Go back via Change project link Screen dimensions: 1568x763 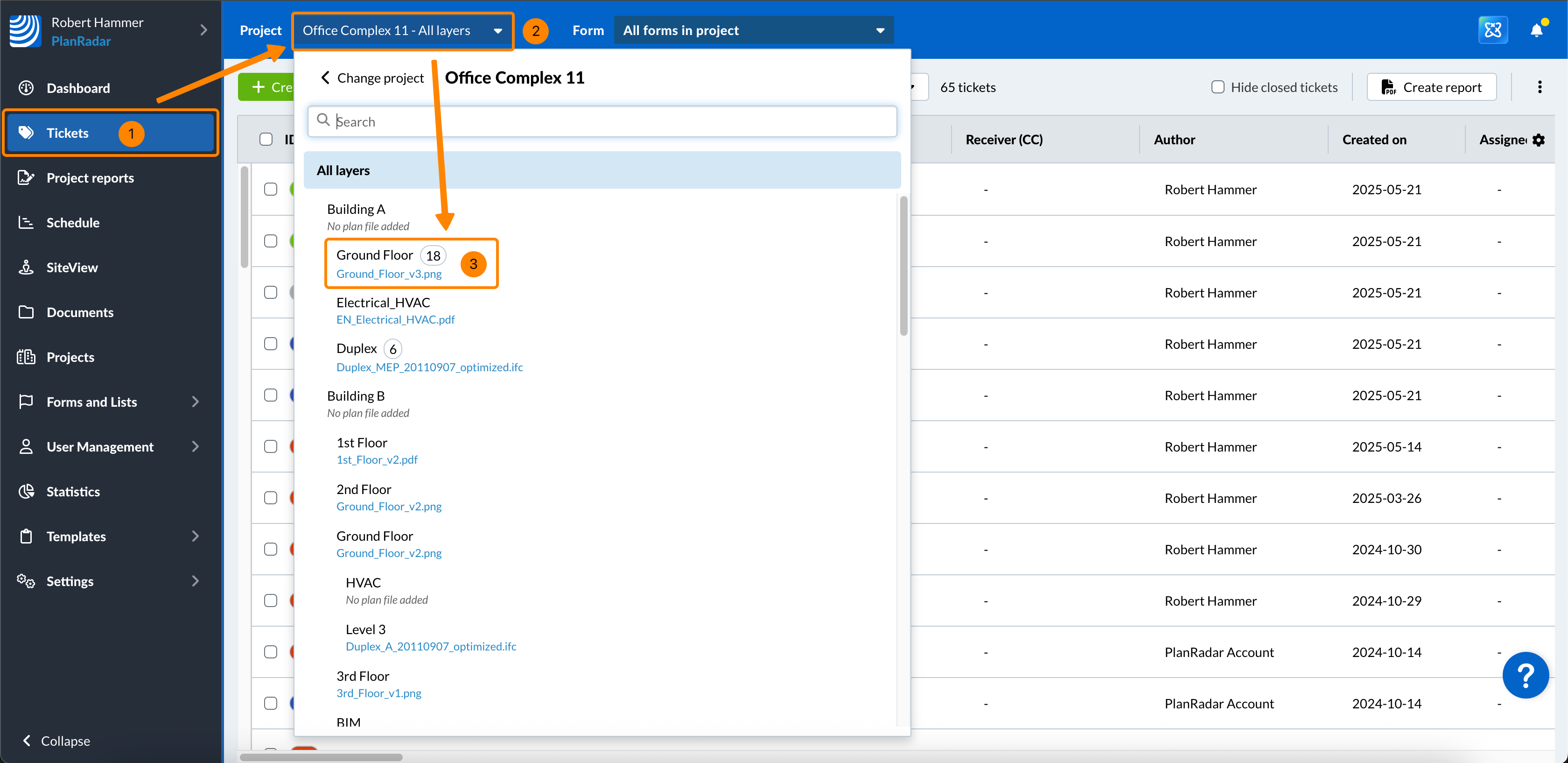(372, 78)
